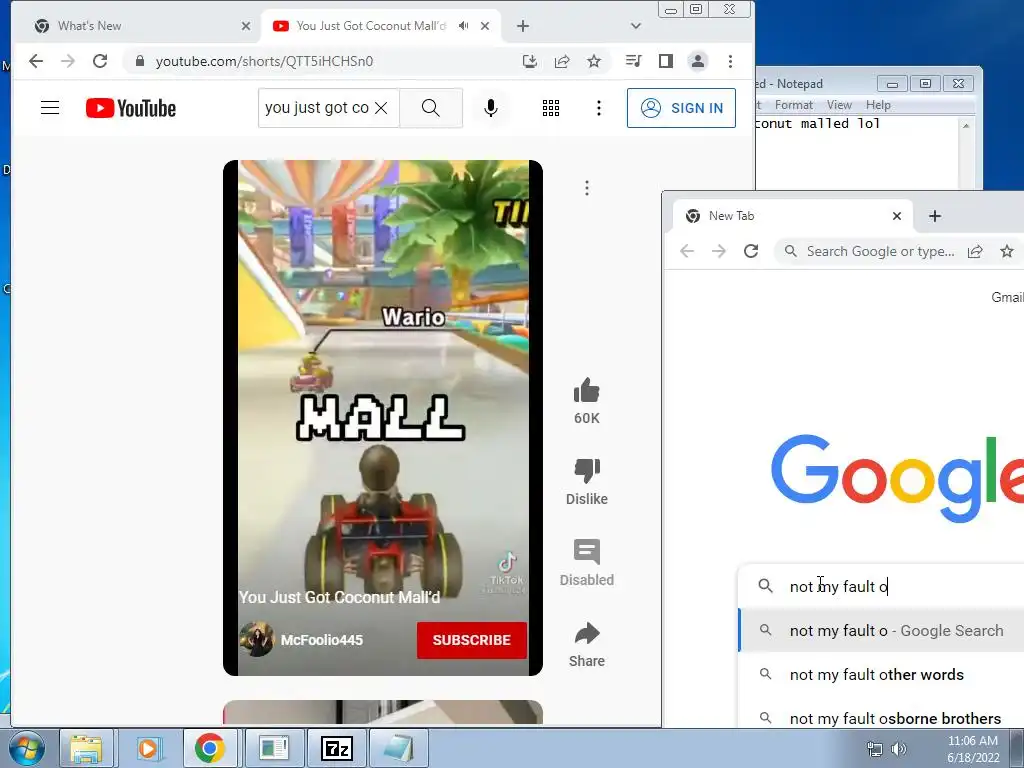Bookmark the New Tab page
The image size is (1024, 768).
coord(1007,251)
